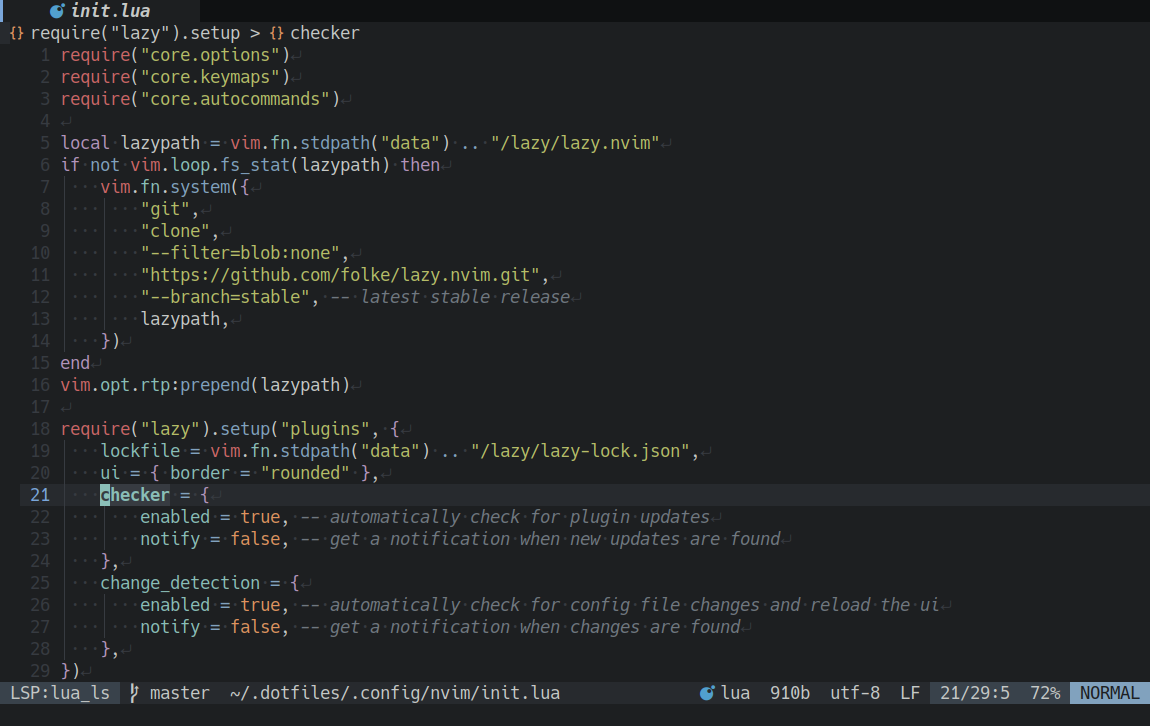Screen dimensions: 1150x726
Task: Click the "git" string on line 8
Action: pyautogui.click(x=165, y=209)
